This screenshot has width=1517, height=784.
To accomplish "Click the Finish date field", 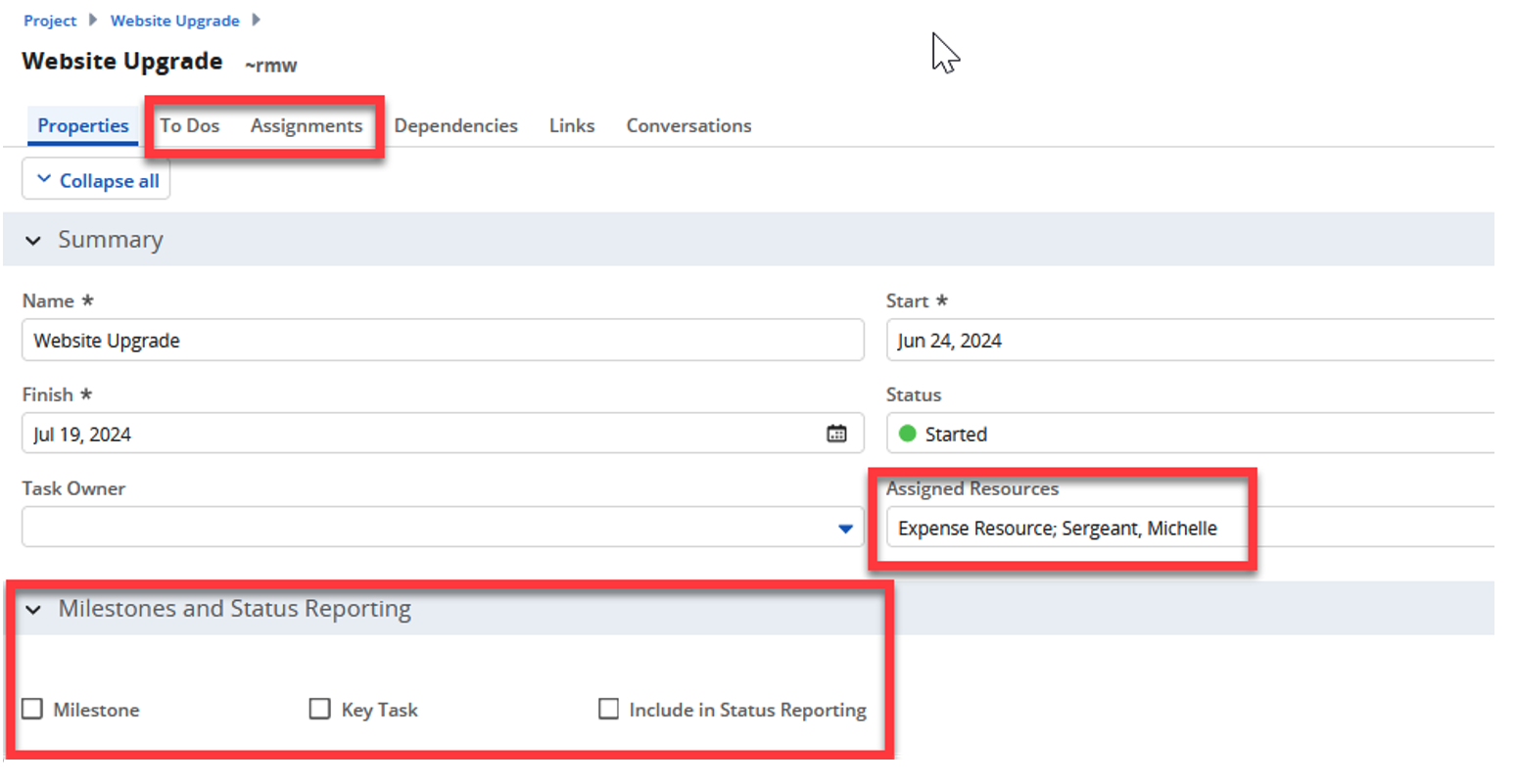I will point(443,434).
